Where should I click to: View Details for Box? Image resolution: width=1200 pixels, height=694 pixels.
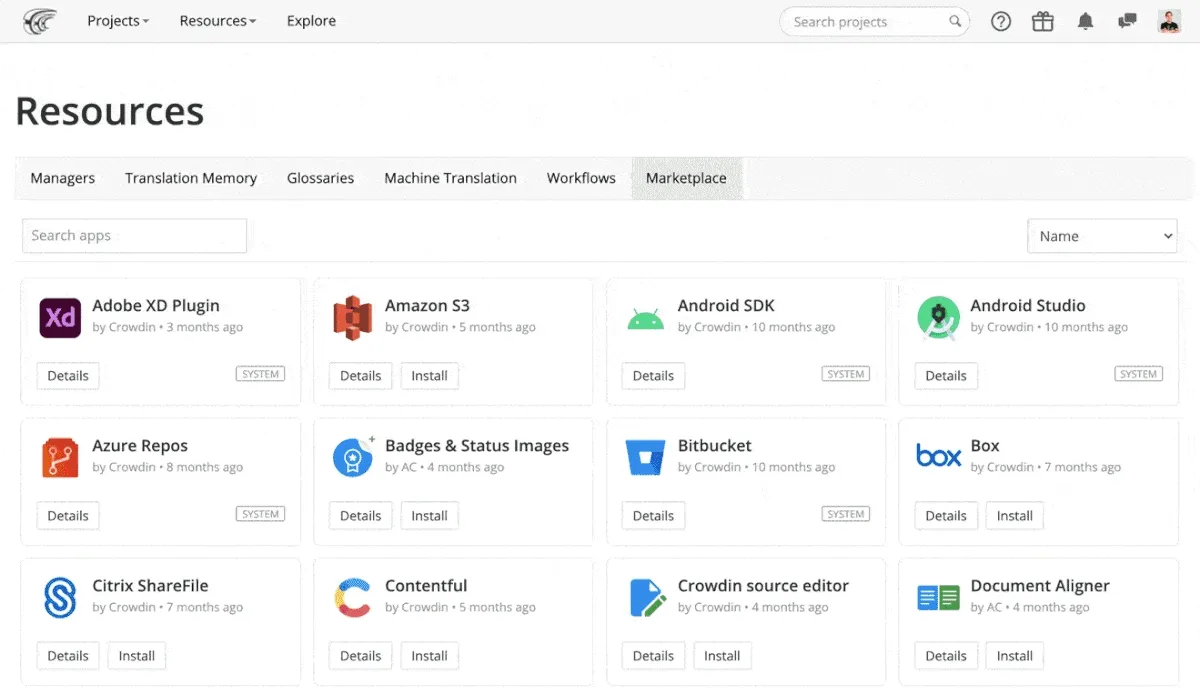946,516
